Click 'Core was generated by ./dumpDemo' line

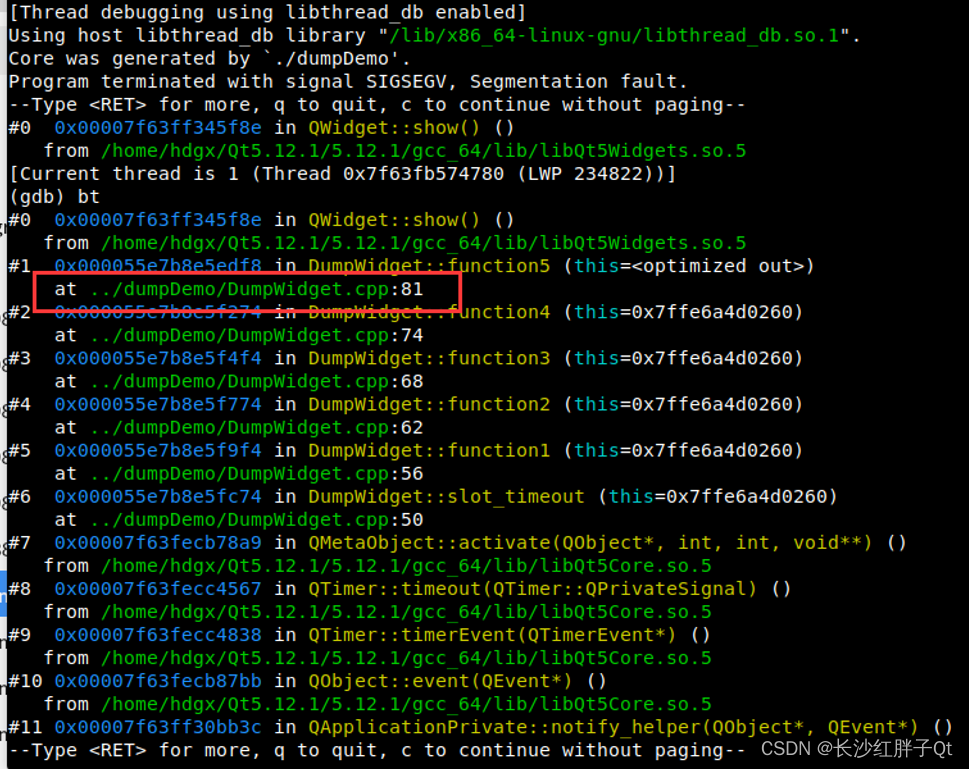pos(209,59)
